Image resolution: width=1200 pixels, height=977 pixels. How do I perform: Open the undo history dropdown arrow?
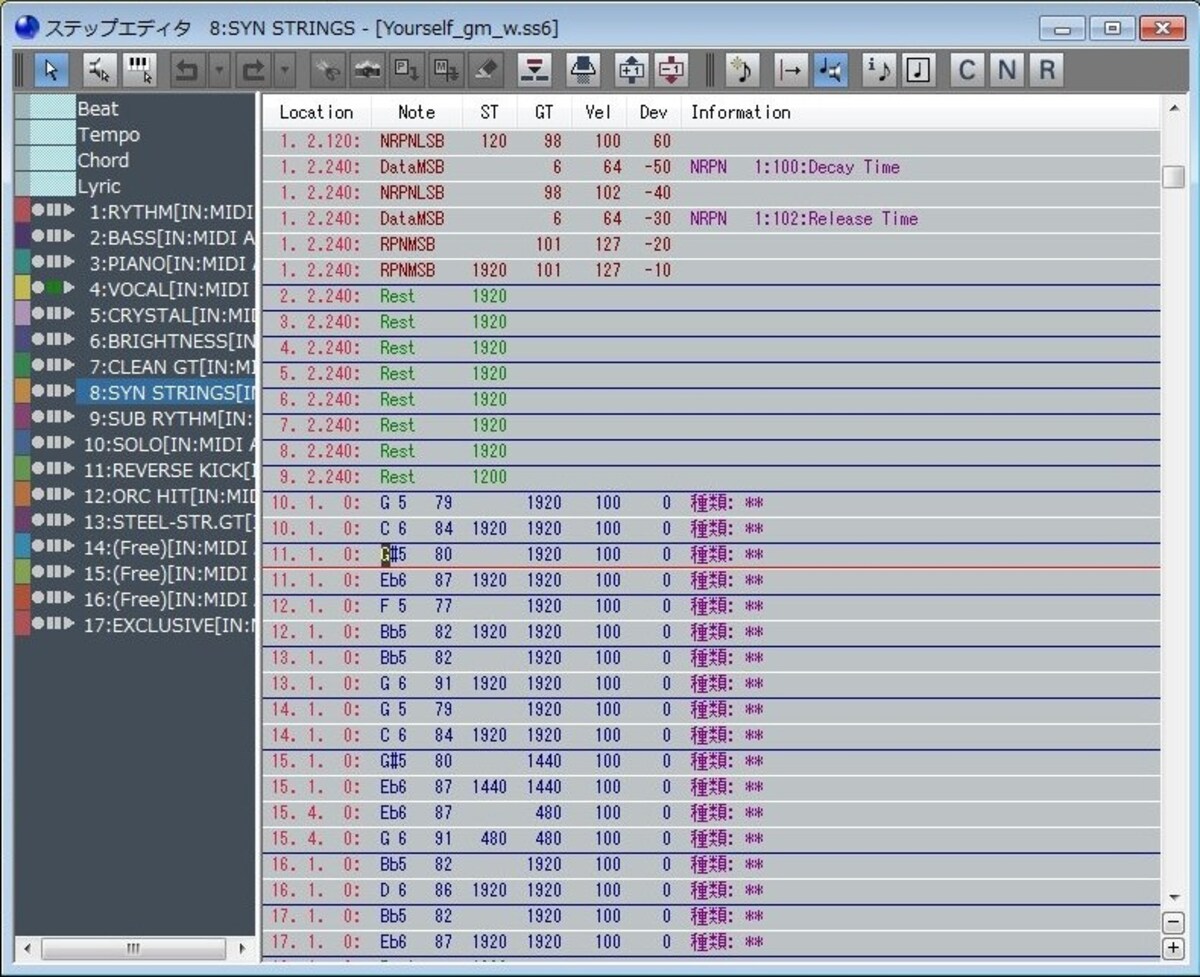(x=220, y=69)
